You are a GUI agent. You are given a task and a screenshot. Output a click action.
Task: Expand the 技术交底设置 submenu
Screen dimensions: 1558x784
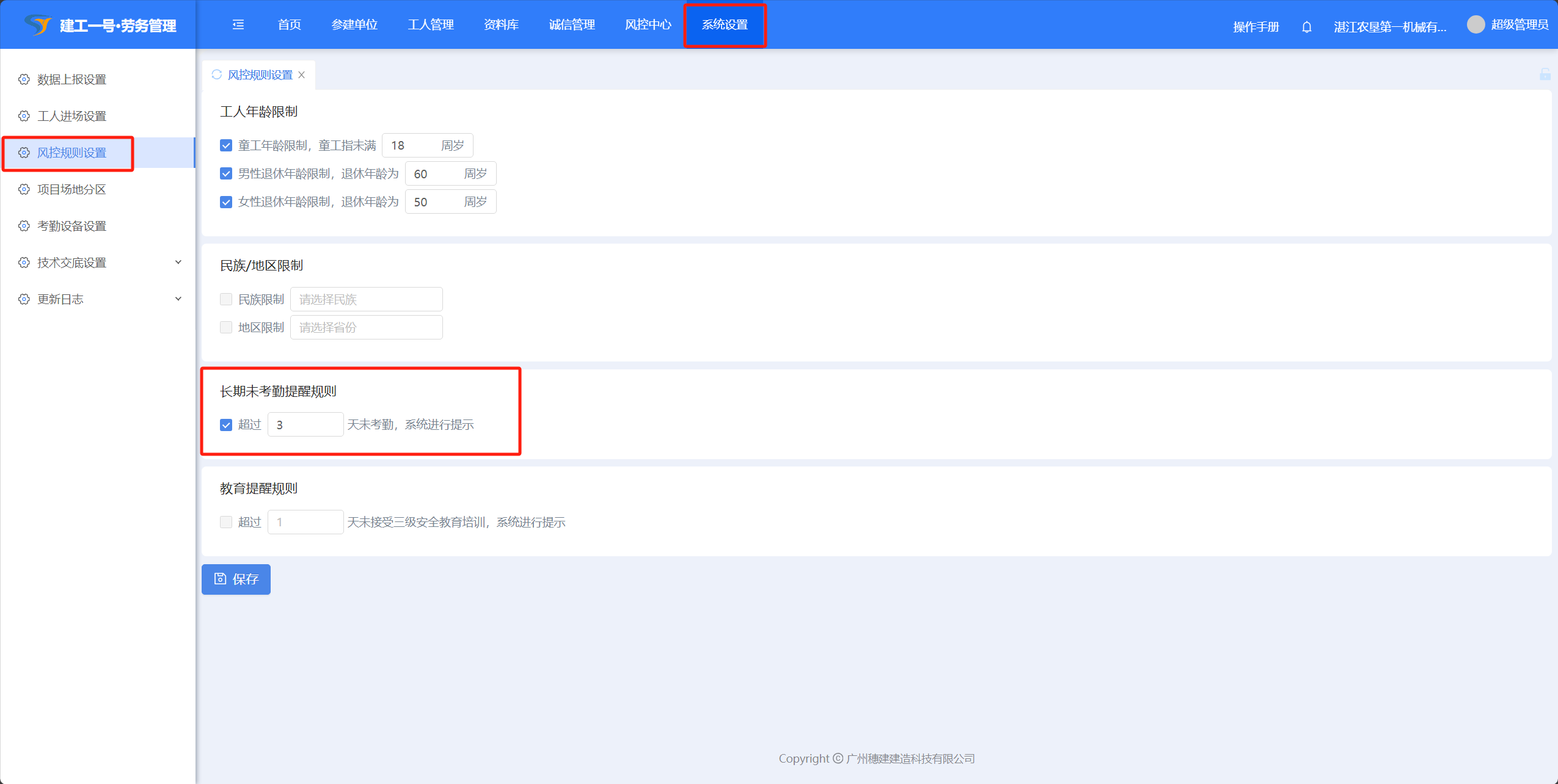pos(178,263)
